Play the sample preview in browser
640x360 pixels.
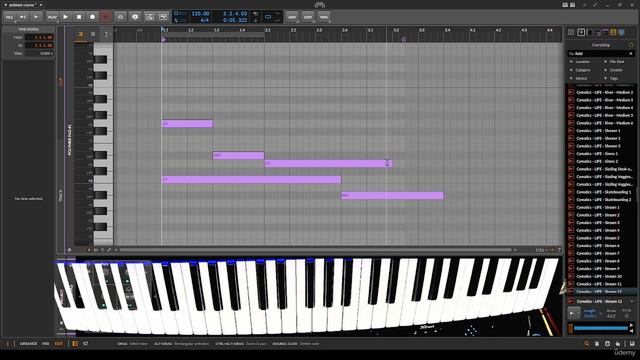[573, 313]
